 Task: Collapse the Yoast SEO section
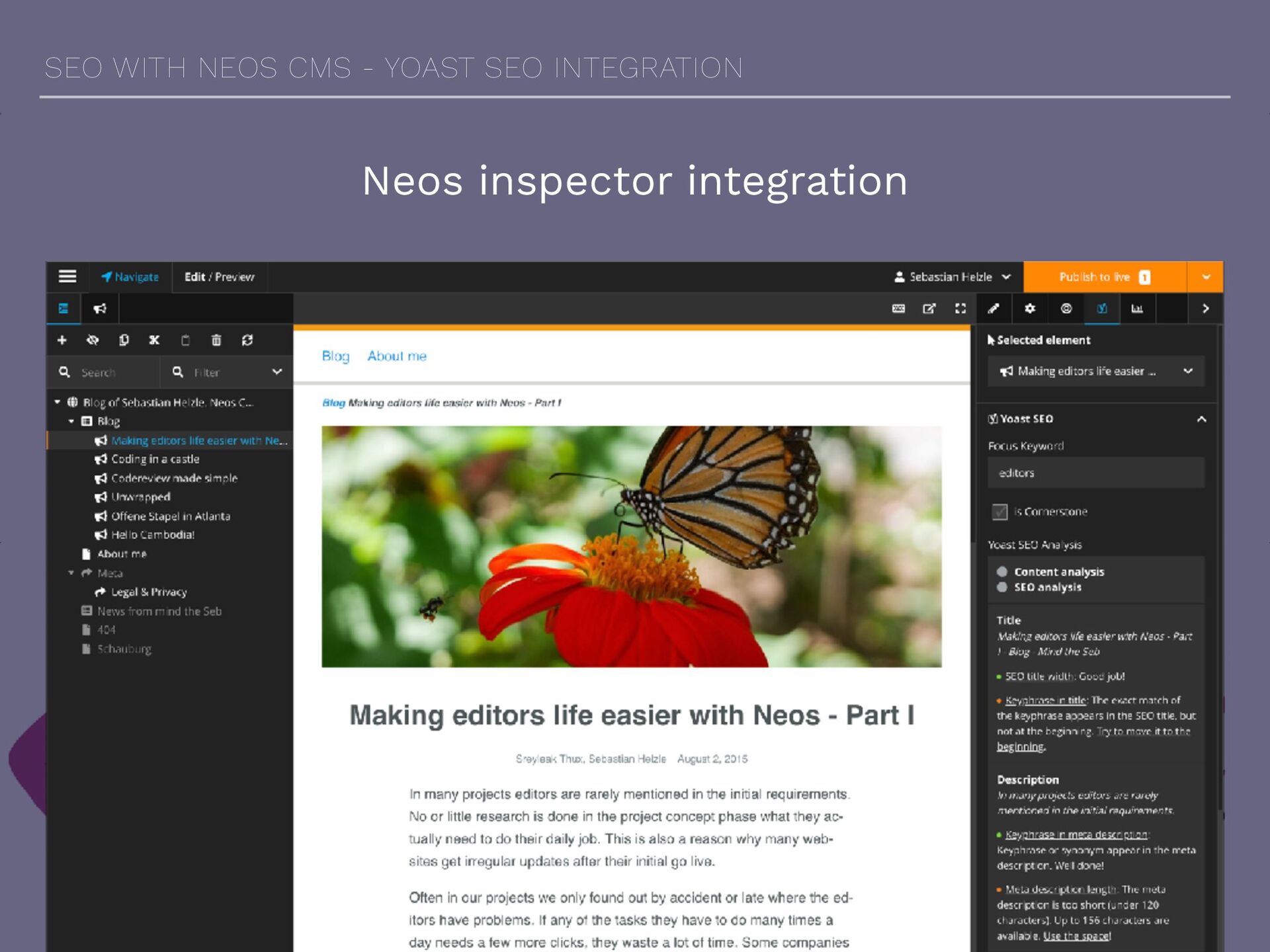1202,418
